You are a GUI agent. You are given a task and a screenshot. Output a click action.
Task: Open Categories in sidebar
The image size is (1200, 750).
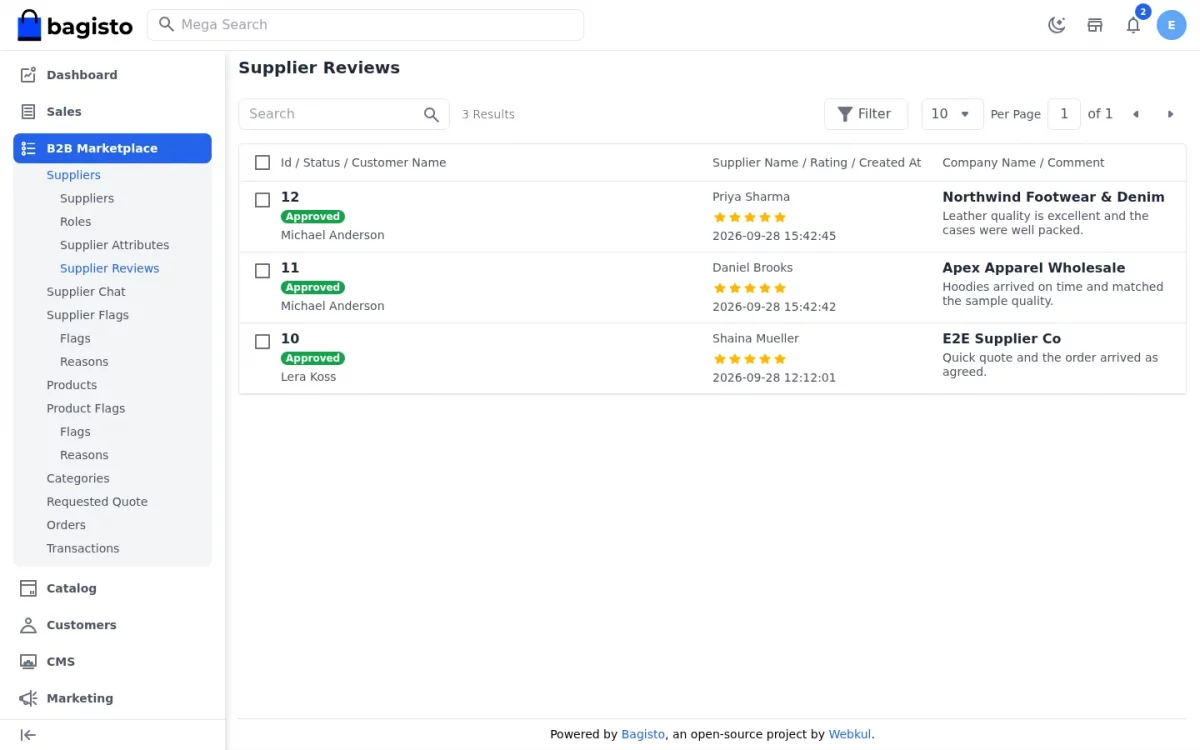78,478
